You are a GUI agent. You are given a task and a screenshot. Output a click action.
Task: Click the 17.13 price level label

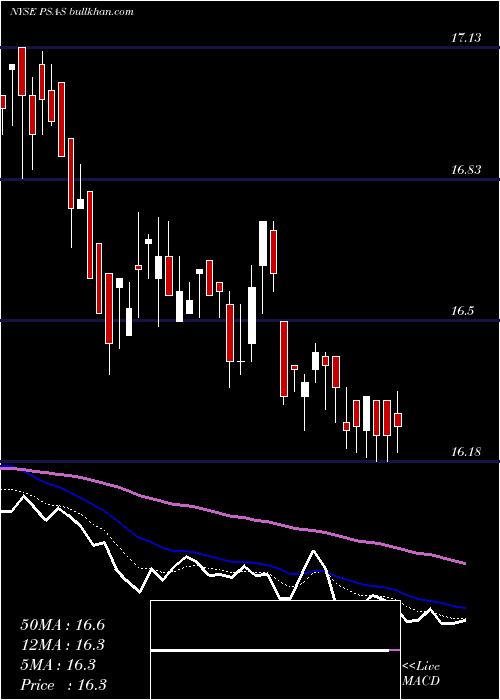[x=466, y=38]
